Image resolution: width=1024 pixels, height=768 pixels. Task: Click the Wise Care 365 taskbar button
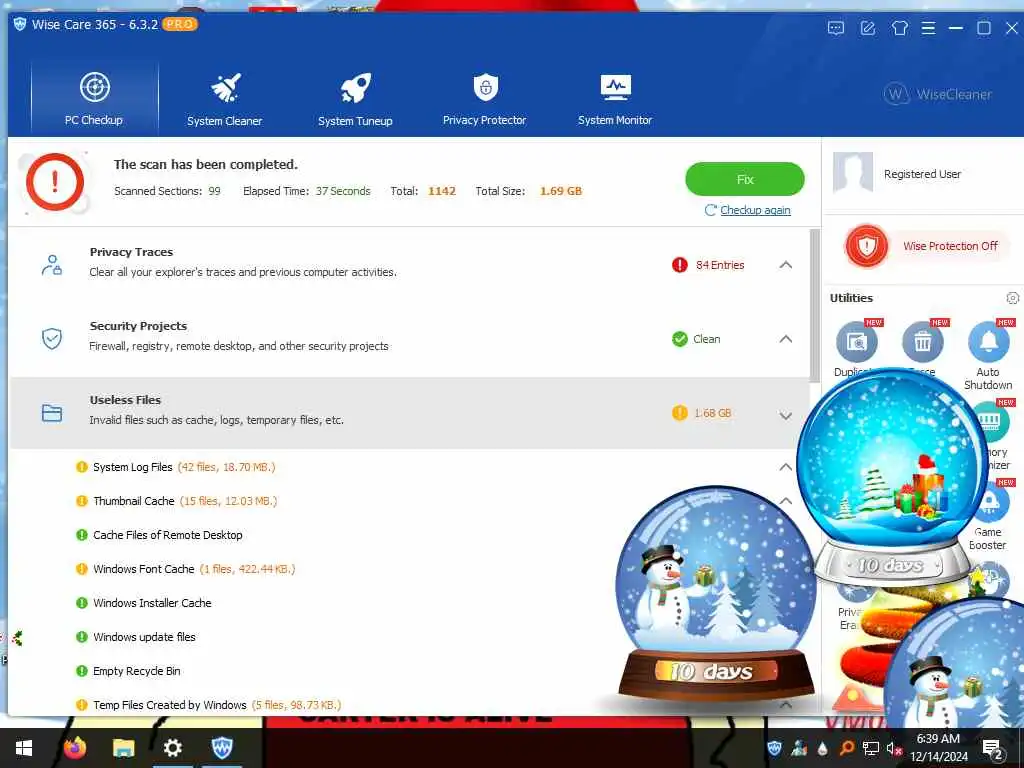click(x=222, y=748)
